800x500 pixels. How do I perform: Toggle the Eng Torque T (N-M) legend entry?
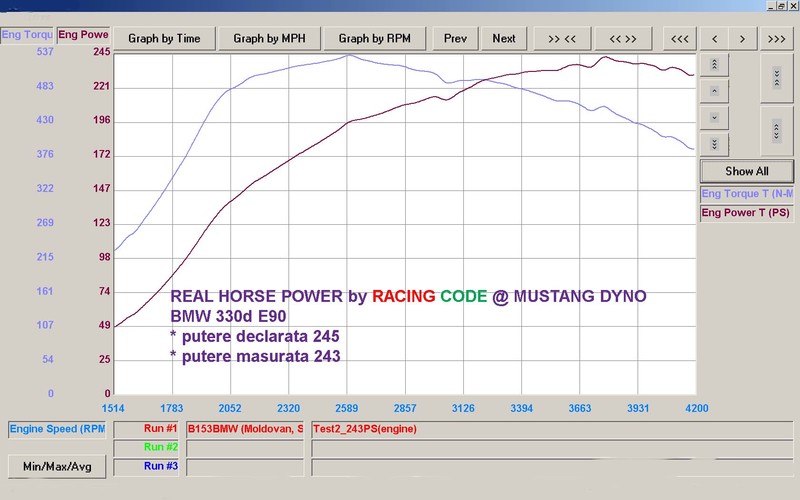tap(747, 194)
